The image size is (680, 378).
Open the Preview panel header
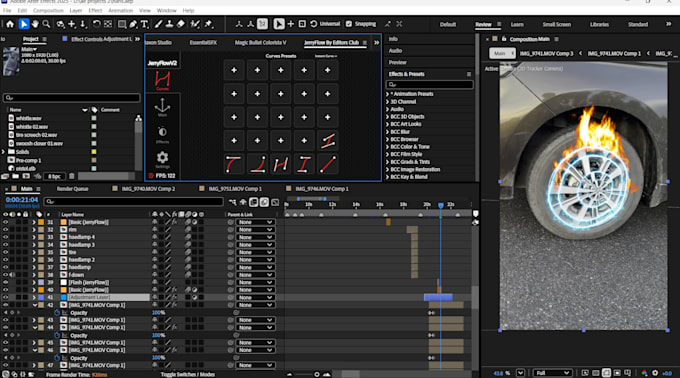click(x=397, y=62)
